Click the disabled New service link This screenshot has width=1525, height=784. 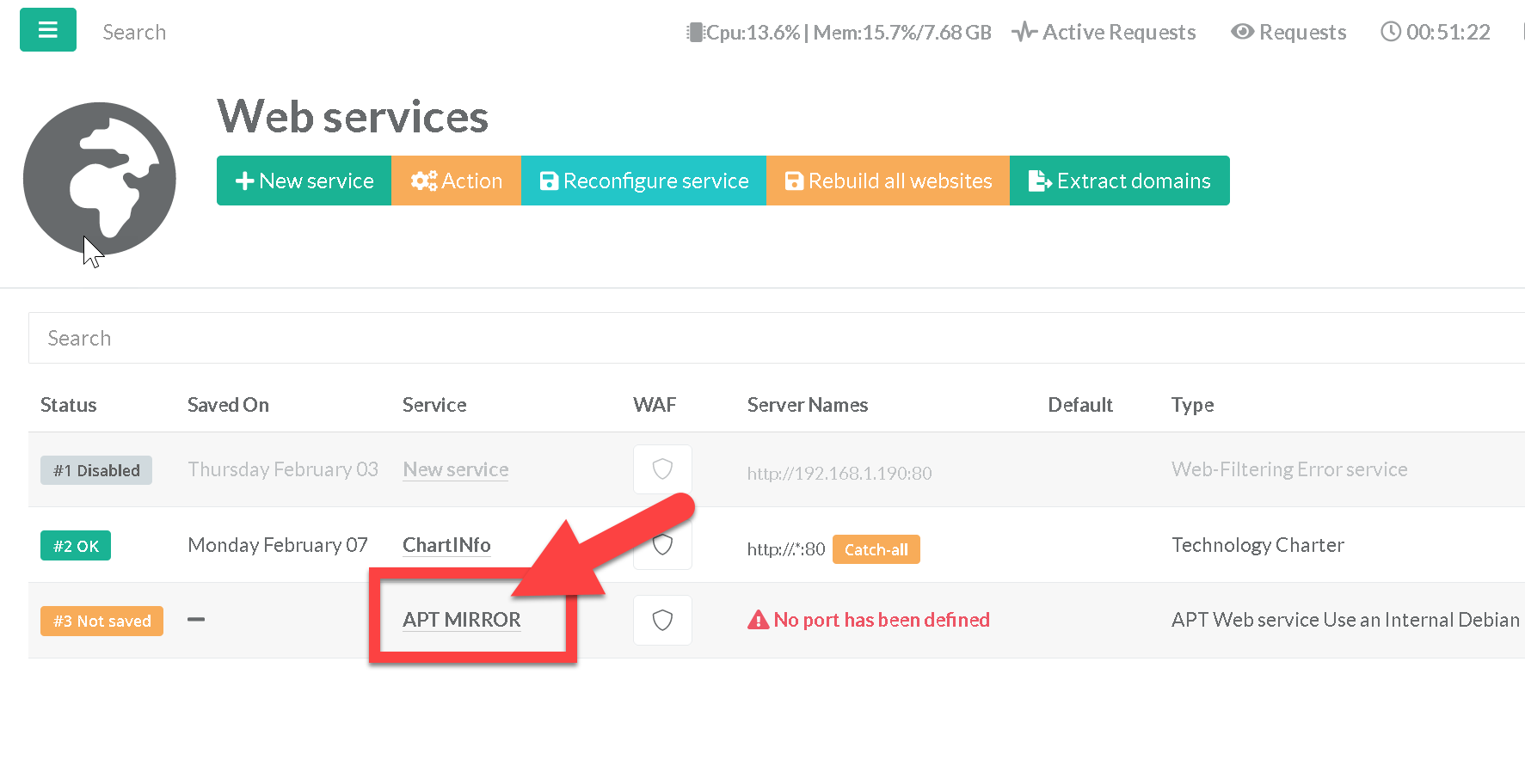[456, 469]
